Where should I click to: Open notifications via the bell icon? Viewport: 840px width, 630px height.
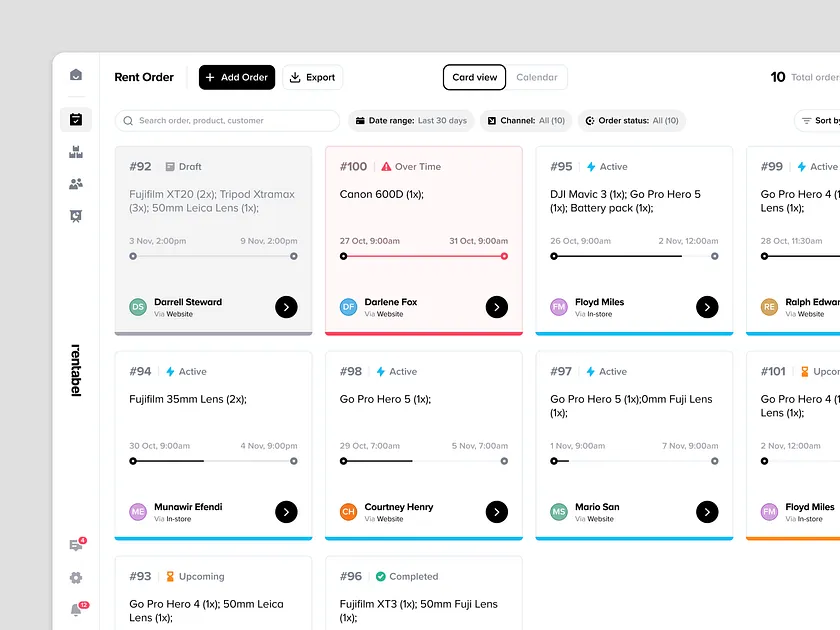point(75,610)
